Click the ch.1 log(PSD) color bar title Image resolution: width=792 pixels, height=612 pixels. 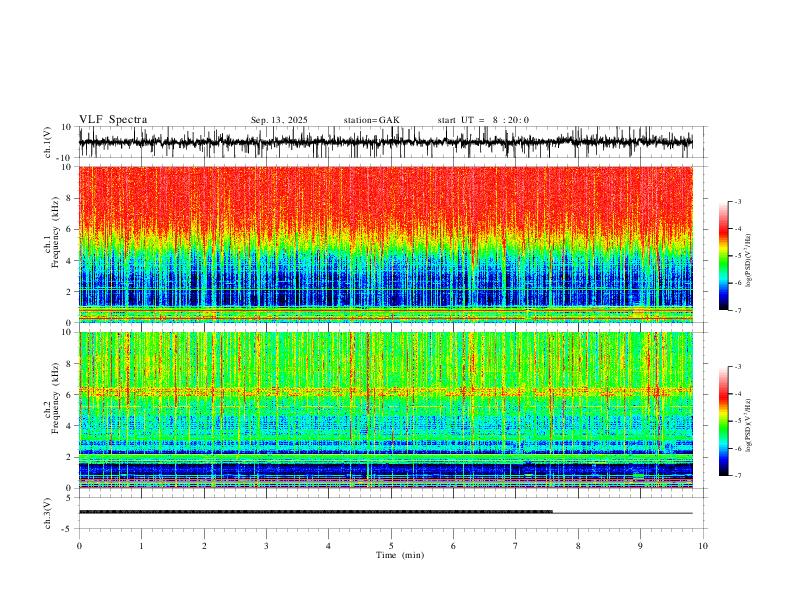pos(749,260)
